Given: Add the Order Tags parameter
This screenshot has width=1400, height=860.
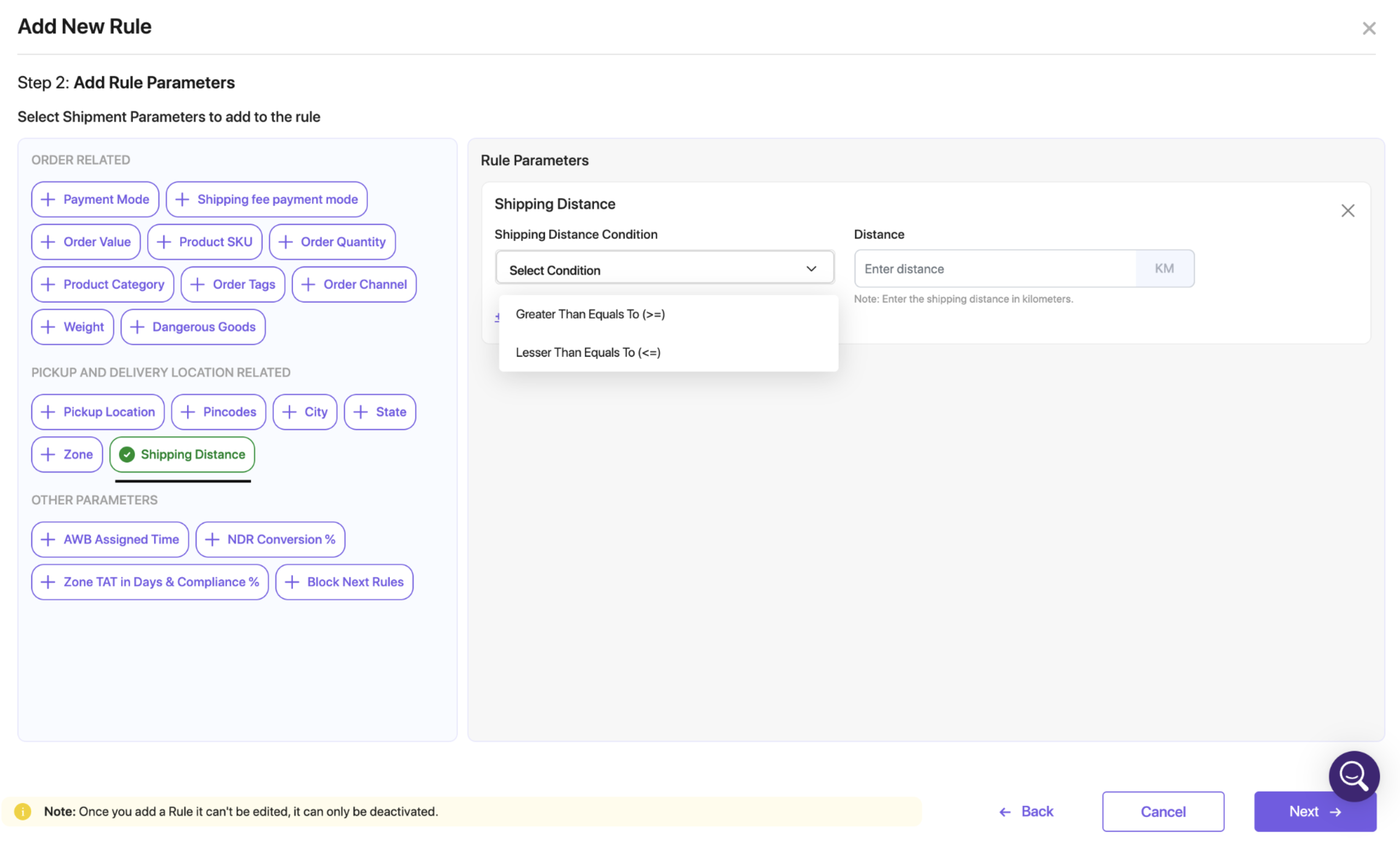Looking at the screenshot, I should point(233,284).
